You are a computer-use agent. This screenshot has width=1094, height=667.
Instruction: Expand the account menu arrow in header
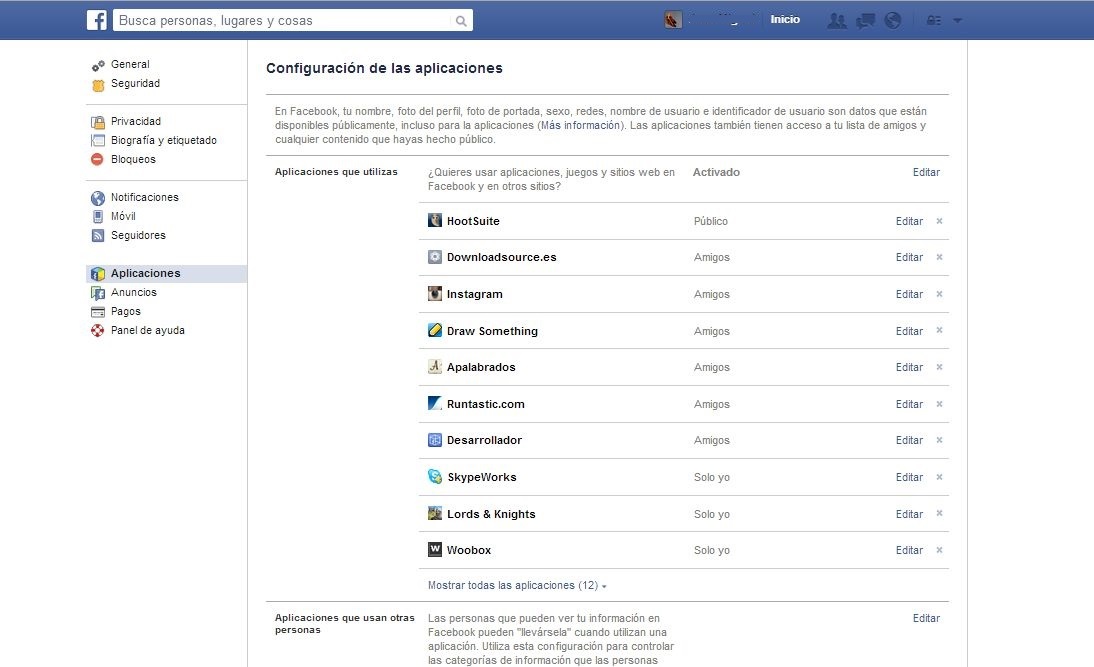957,21
